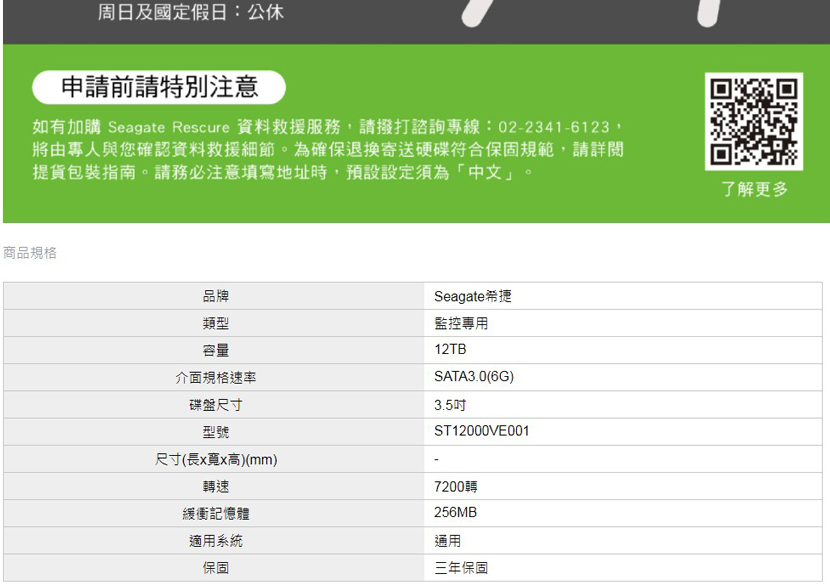Click the phone number 02-2341-6123
Viewport: 830px width, 588px height.
coord(554,127)
